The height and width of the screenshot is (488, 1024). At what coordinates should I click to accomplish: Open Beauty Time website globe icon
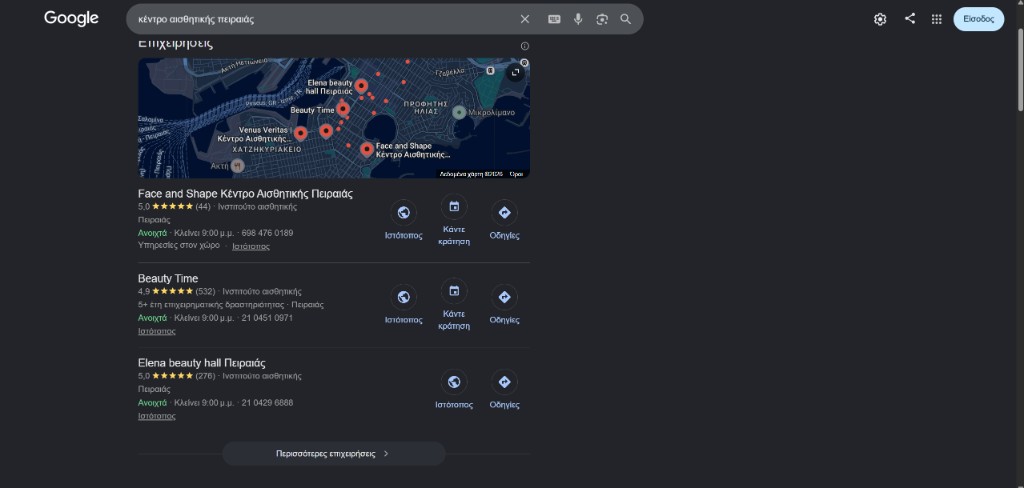pos(404,297)
